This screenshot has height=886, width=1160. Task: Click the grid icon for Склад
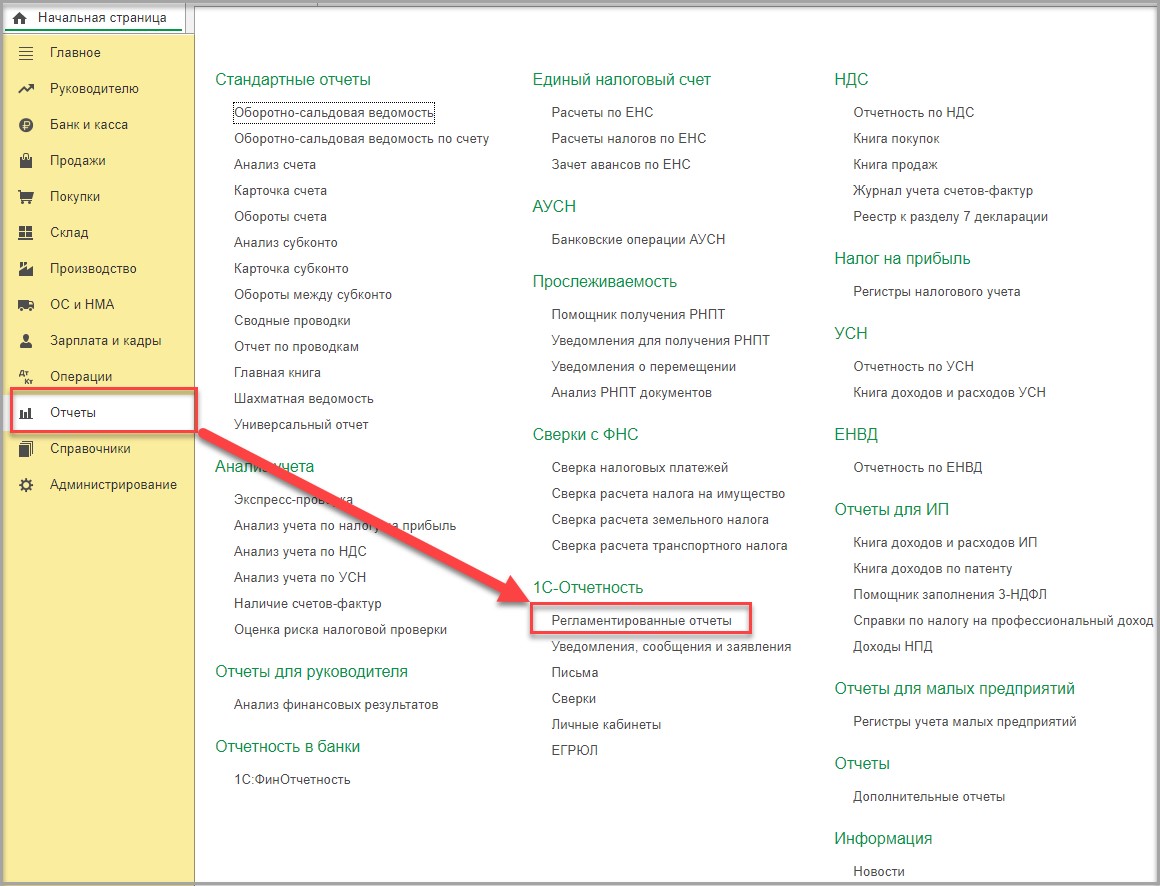[x=26, y=232]
